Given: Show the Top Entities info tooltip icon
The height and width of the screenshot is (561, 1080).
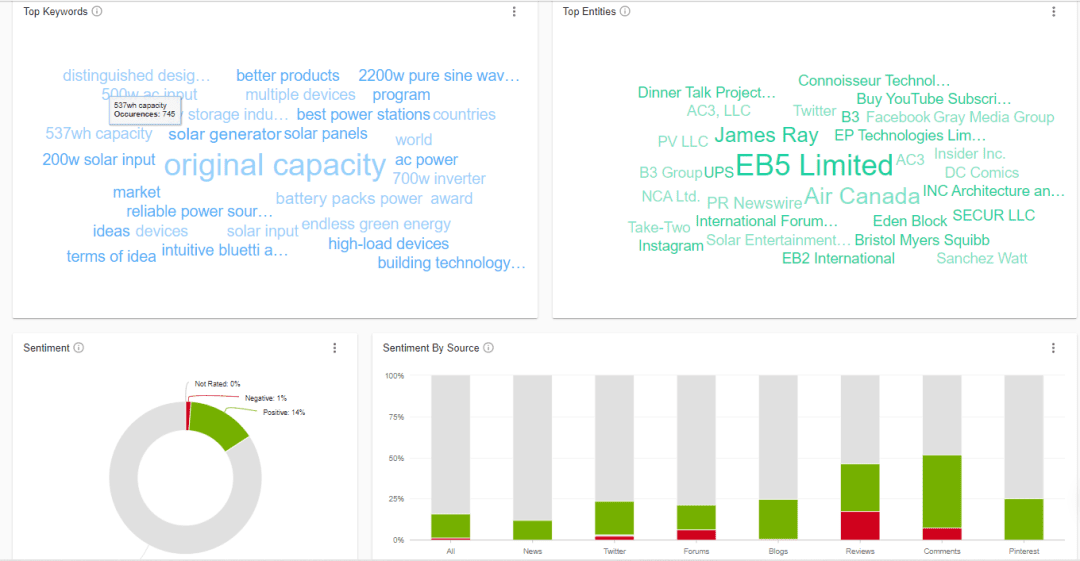Looking at the screenshot, I should 625,11.
